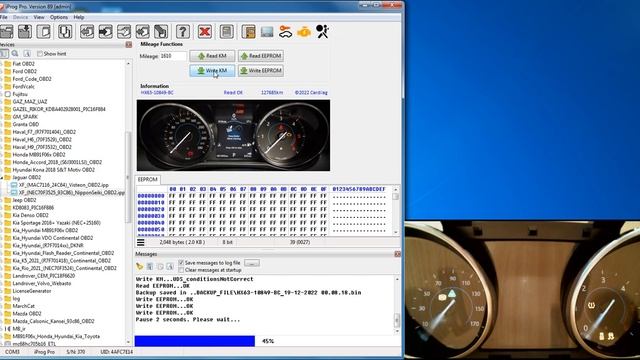Click the Messages log vertical scrollbar

[x=397, y=305]
